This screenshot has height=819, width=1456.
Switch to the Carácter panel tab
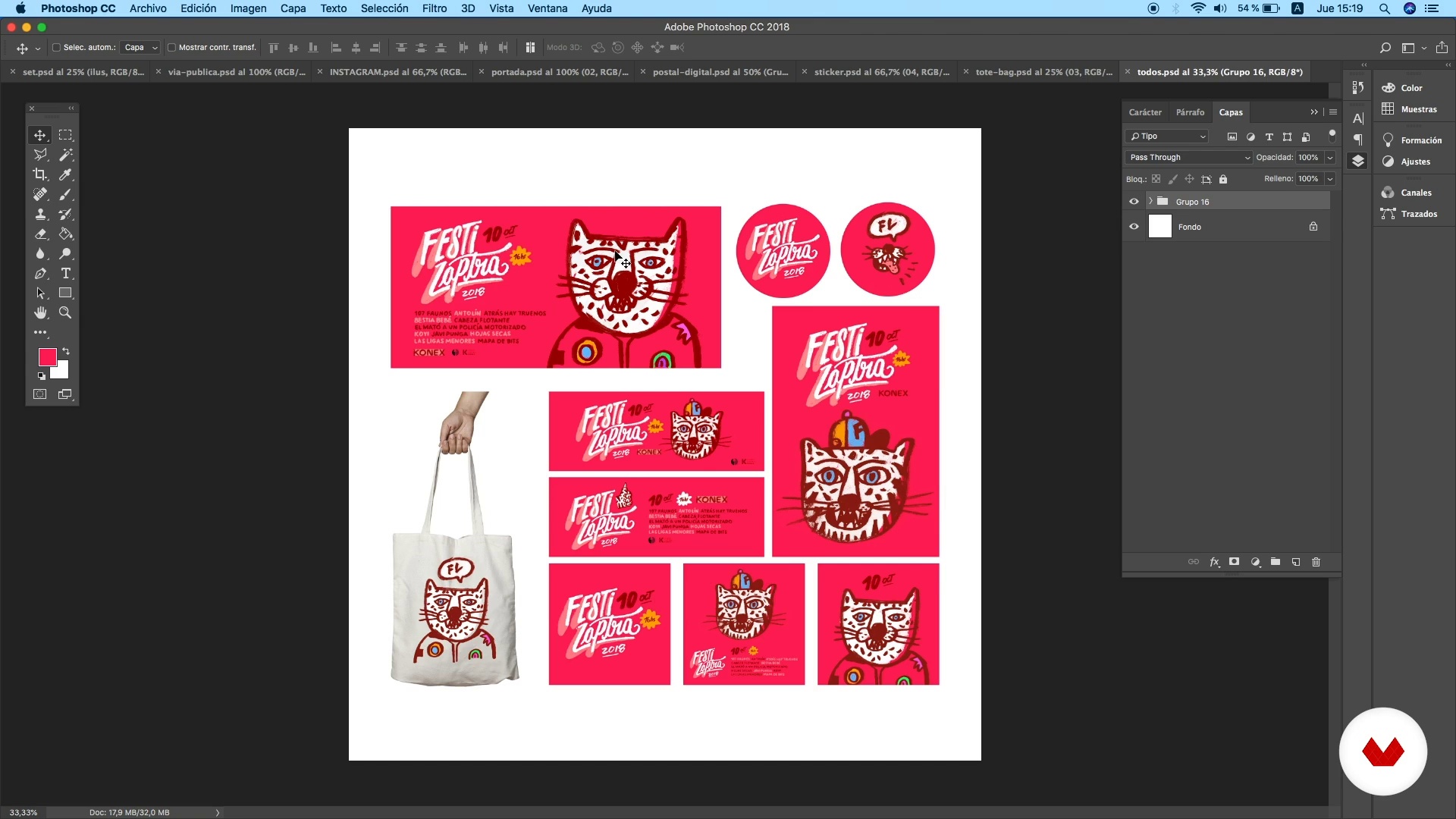1145,112
